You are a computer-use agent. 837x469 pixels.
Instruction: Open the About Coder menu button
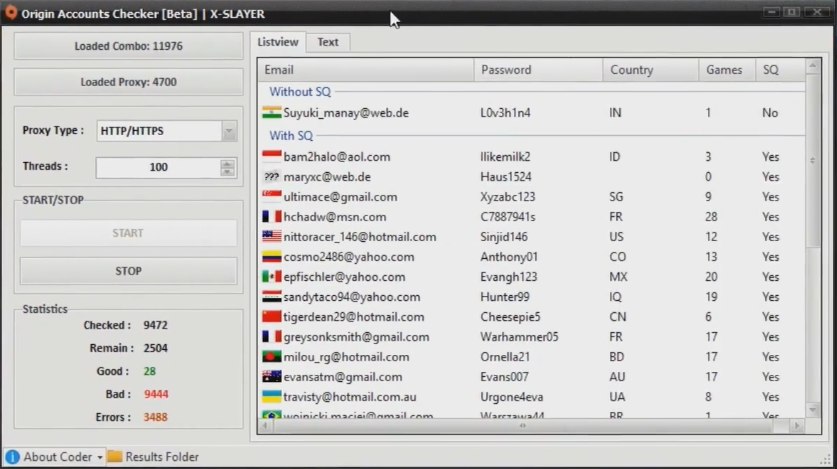pos(54,457)
